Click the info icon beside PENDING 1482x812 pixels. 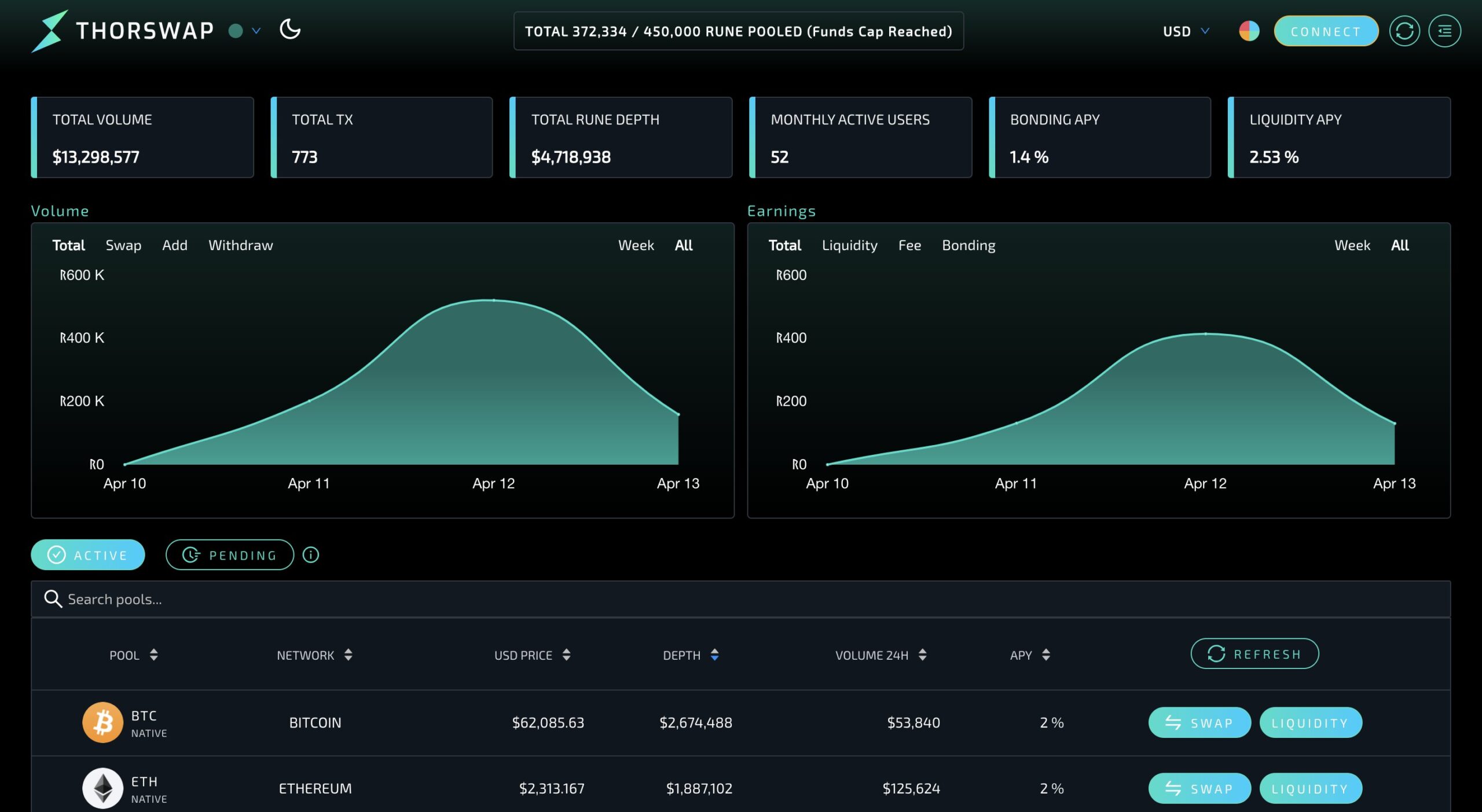tap(311, 555)
